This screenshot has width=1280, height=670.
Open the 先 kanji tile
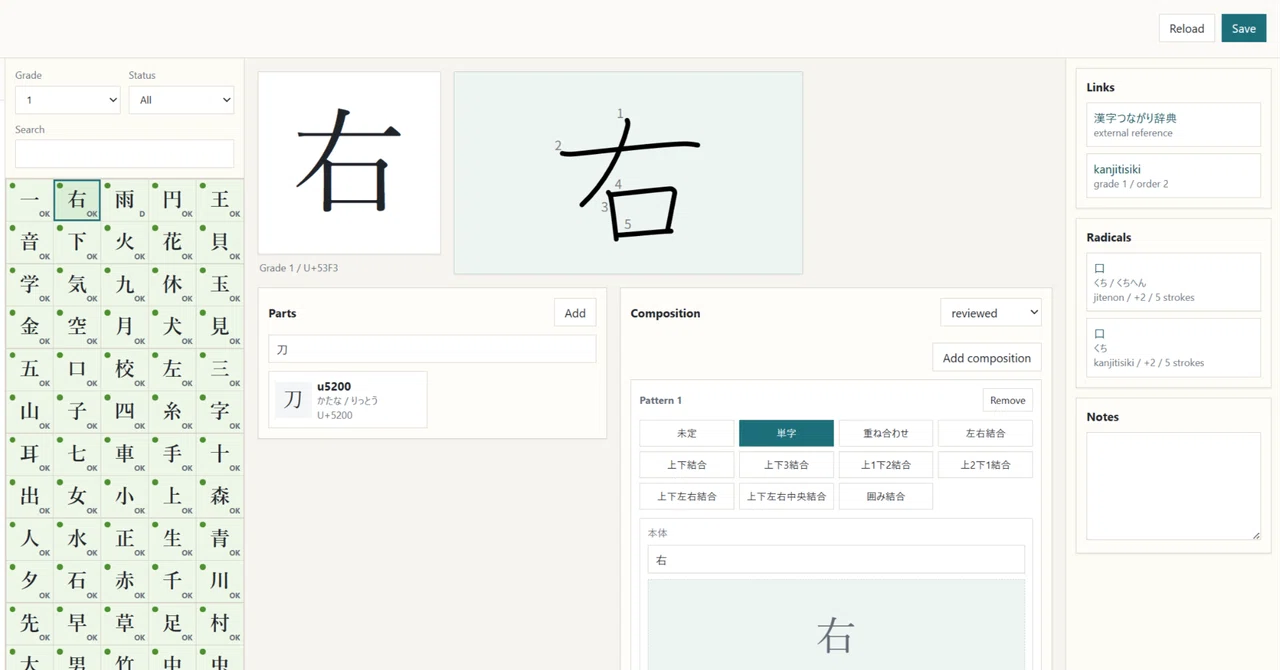click(x=30, y=624)
